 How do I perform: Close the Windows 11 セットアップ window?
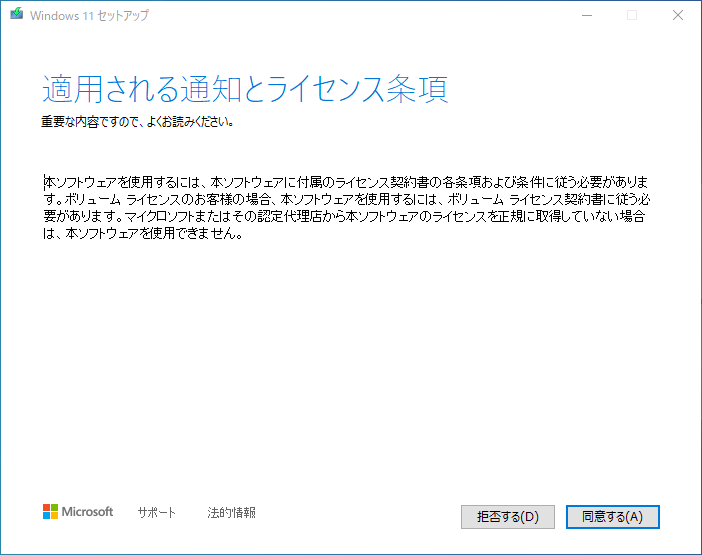coord(678,15)
